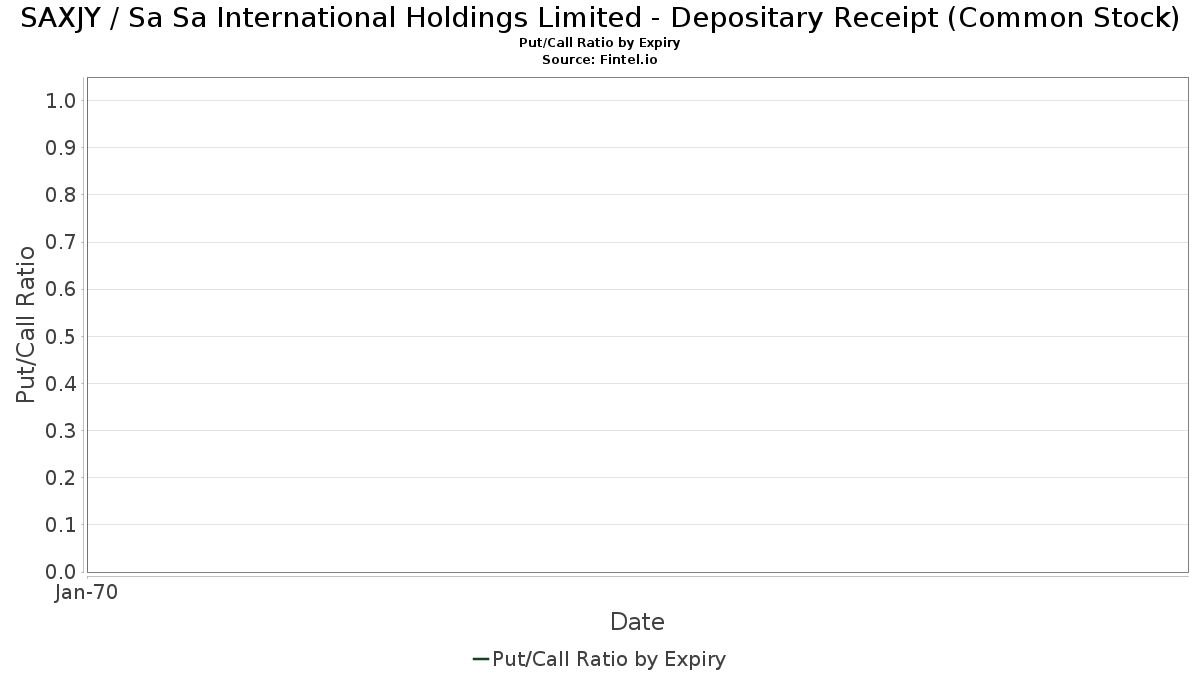The image size is (1200, 675).
Task: Click the 0.6 y-axis tick label
Action: click(61, 289)
